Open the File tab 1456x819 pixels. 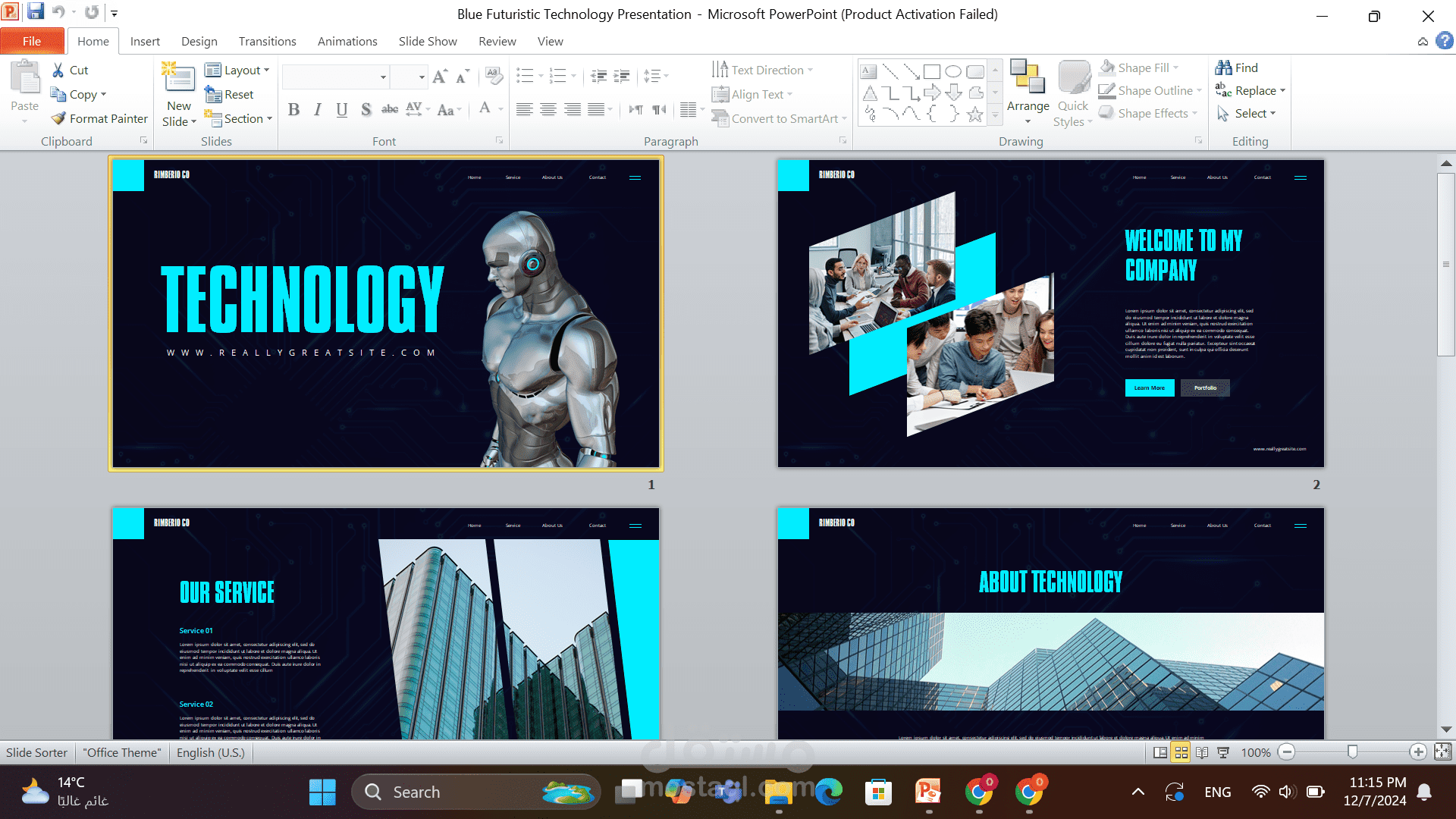tap(32, 41)
